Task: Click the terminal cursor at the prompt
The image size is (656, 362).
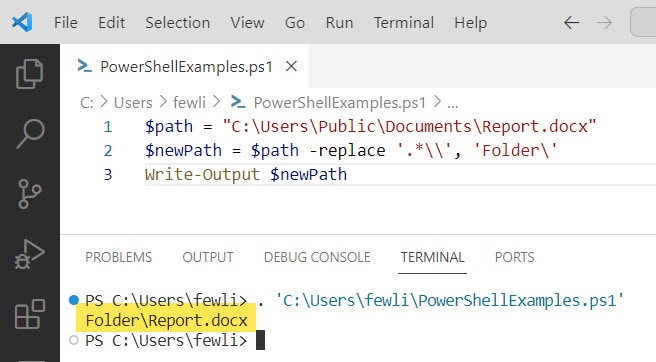Action: (x=260, y=340)
